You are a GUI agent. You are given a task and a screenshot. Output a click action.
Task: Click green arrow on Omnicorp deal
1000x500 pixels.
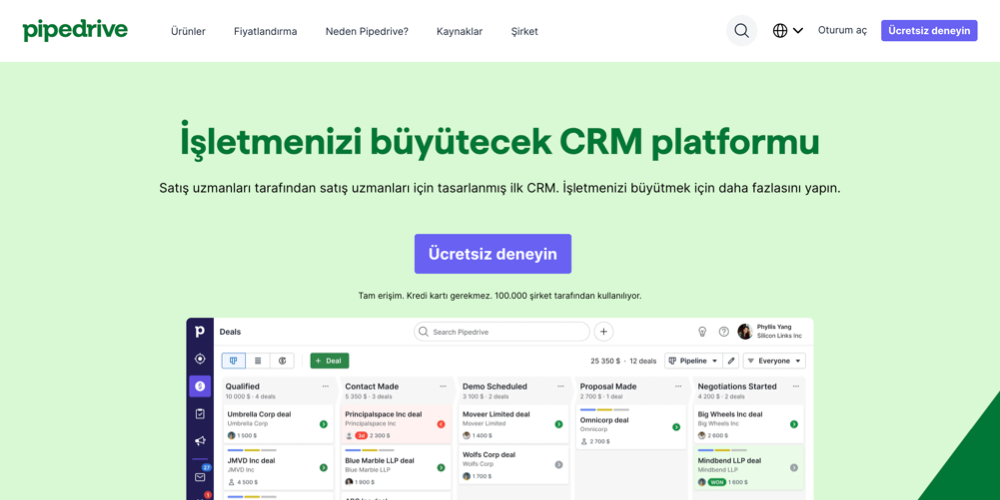coord(676,427)
